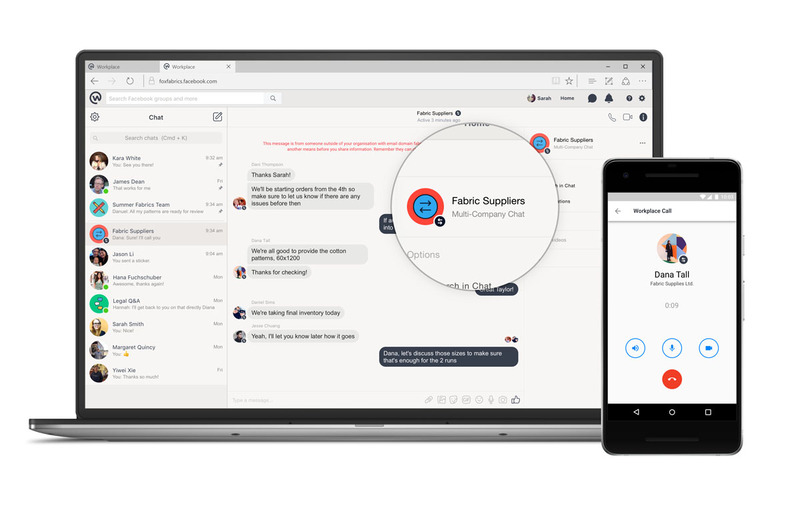The image size is (800, 506).
Task: Close the active Workplace tab
Action: (x=229, y=66)
